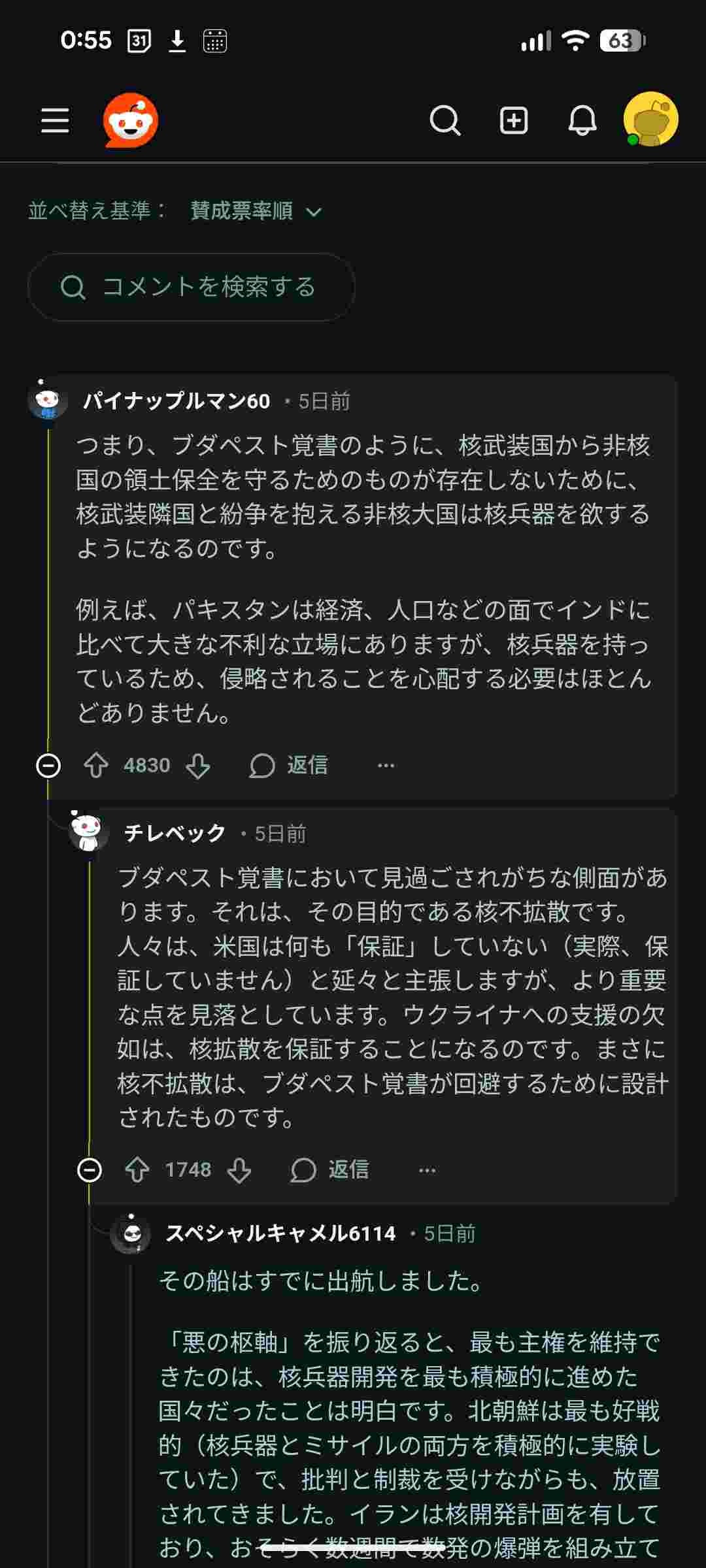Reply to チレベック's comment

point(330,1169)
